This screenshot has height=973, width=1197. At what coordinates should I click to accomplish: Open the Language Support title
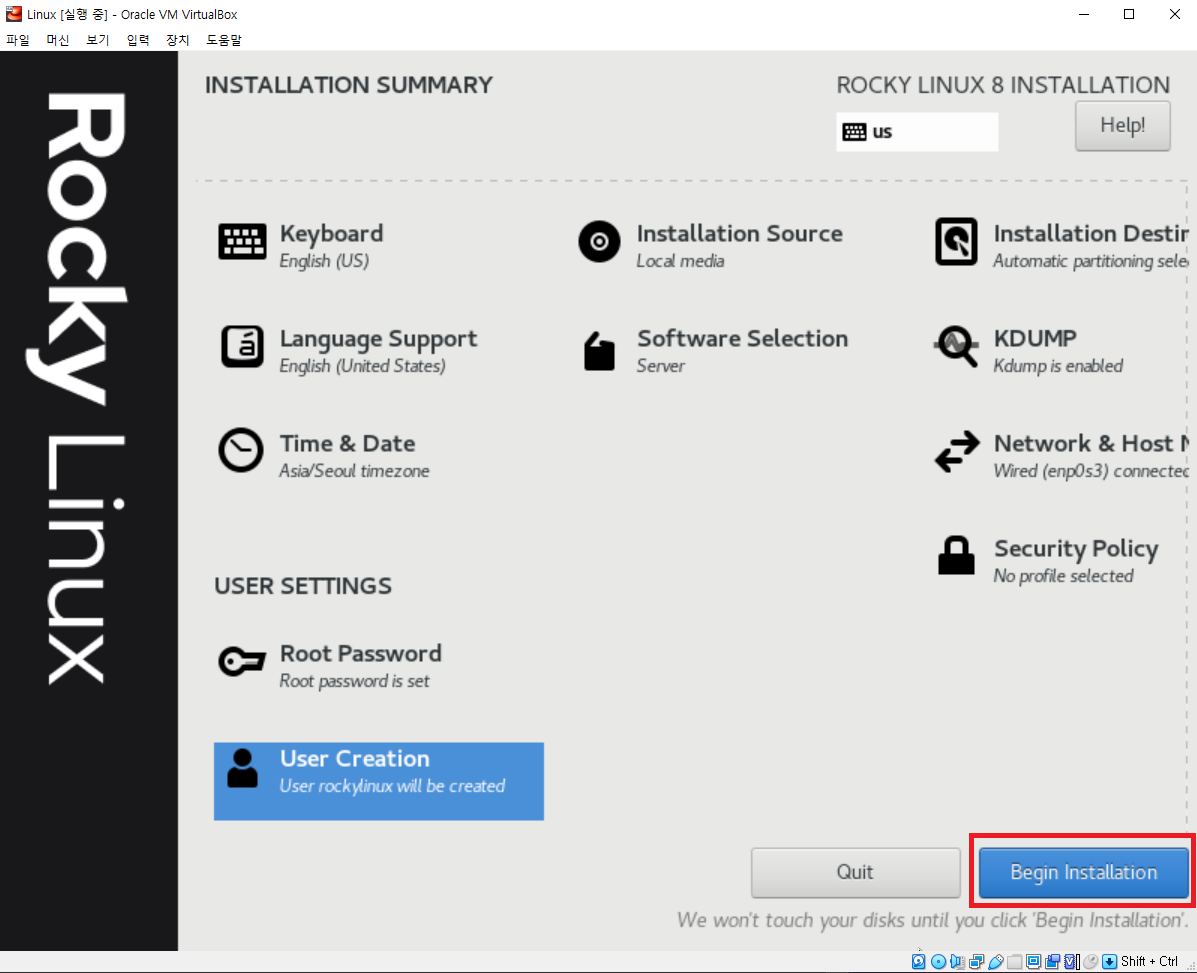pos(379,339)
